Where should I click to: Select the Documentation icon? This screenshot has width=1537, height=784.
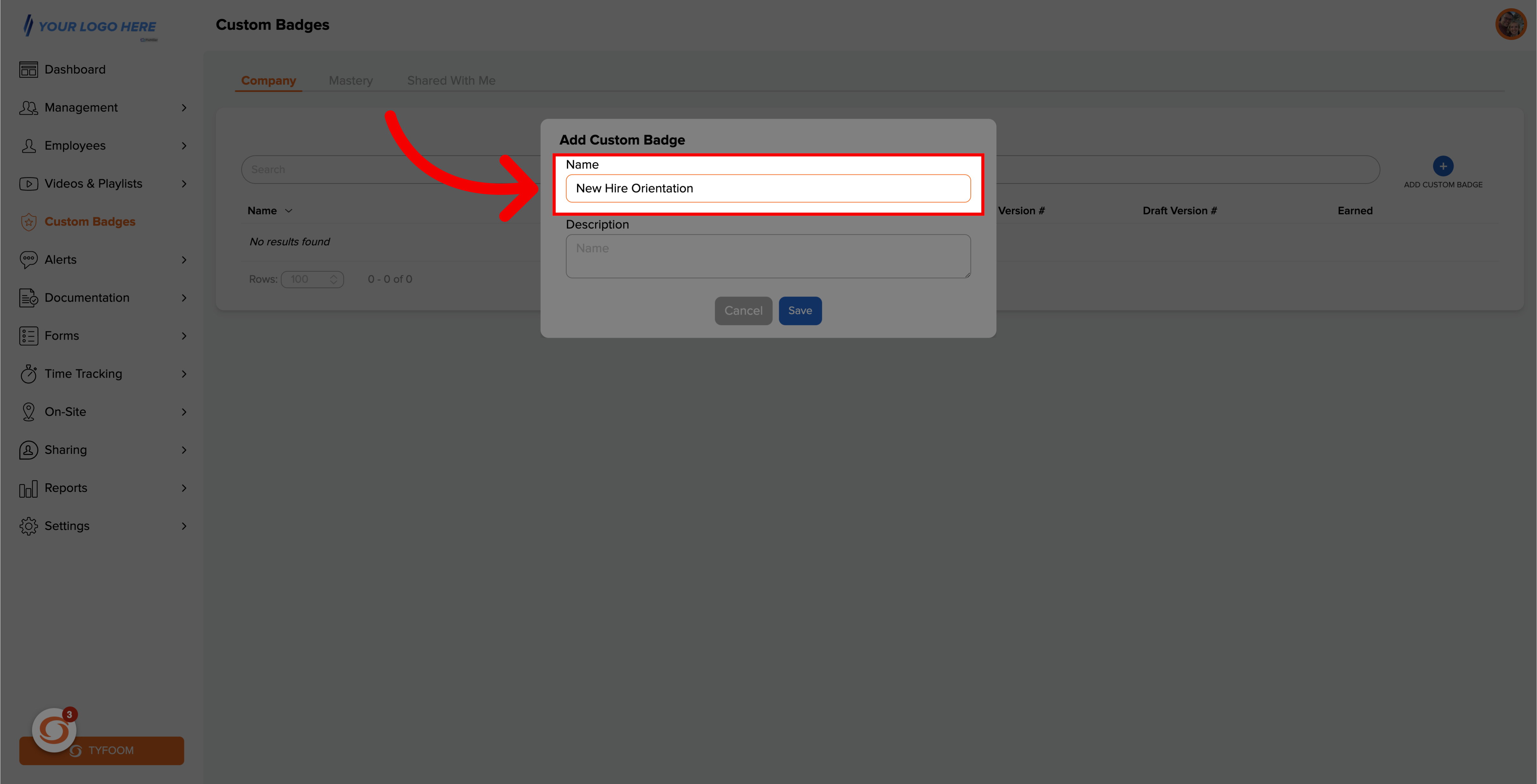click(x=28, y=297)
